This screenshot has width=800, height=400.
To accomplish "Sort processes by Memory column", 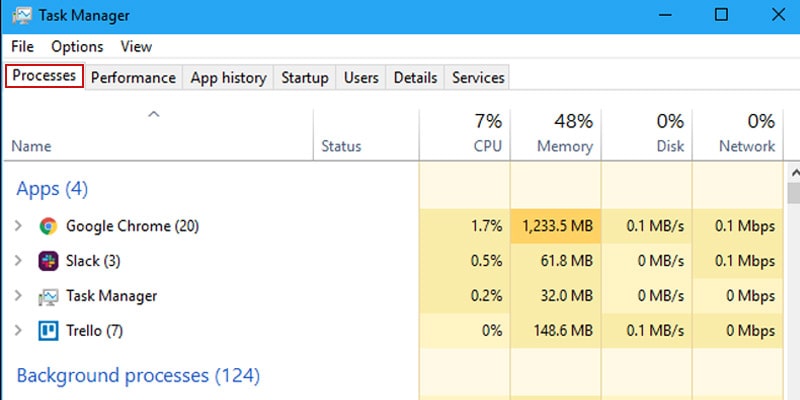I will coord(556,134).
